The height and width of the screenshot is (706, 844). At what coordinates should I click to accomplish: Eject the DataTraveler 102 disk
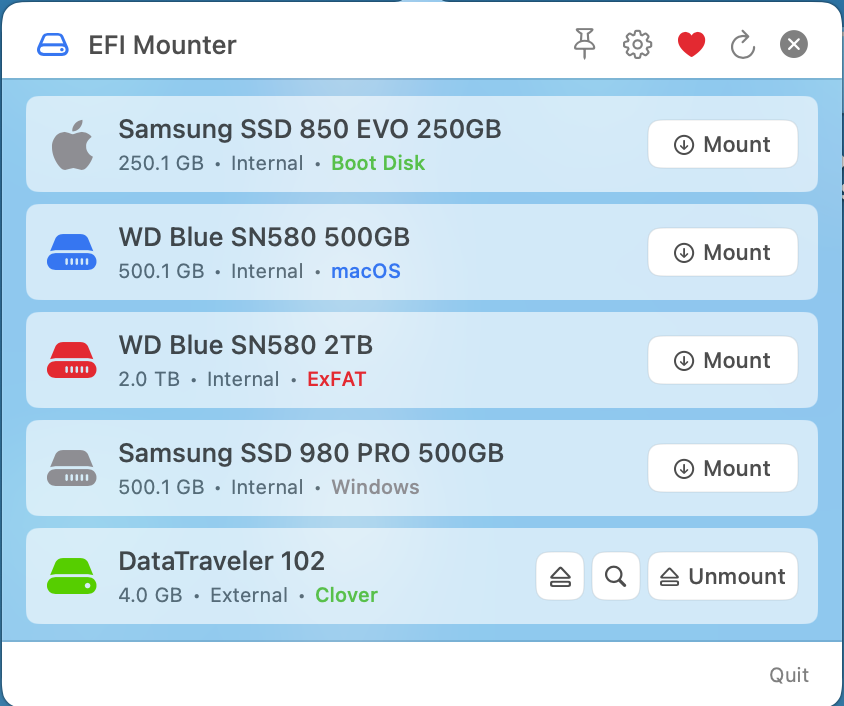(560, 576)
